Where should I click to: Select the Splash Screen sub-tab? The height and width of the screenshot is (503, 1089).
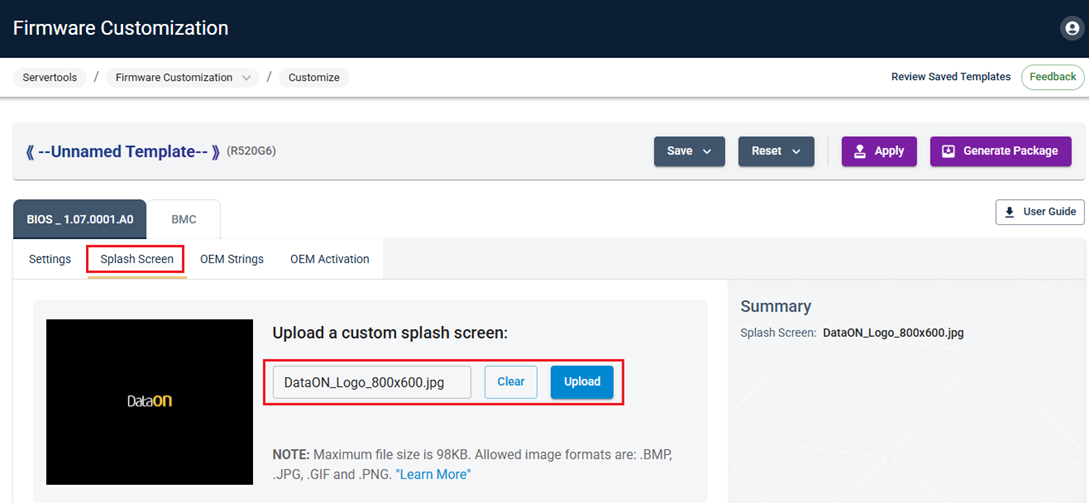[137, 259]
